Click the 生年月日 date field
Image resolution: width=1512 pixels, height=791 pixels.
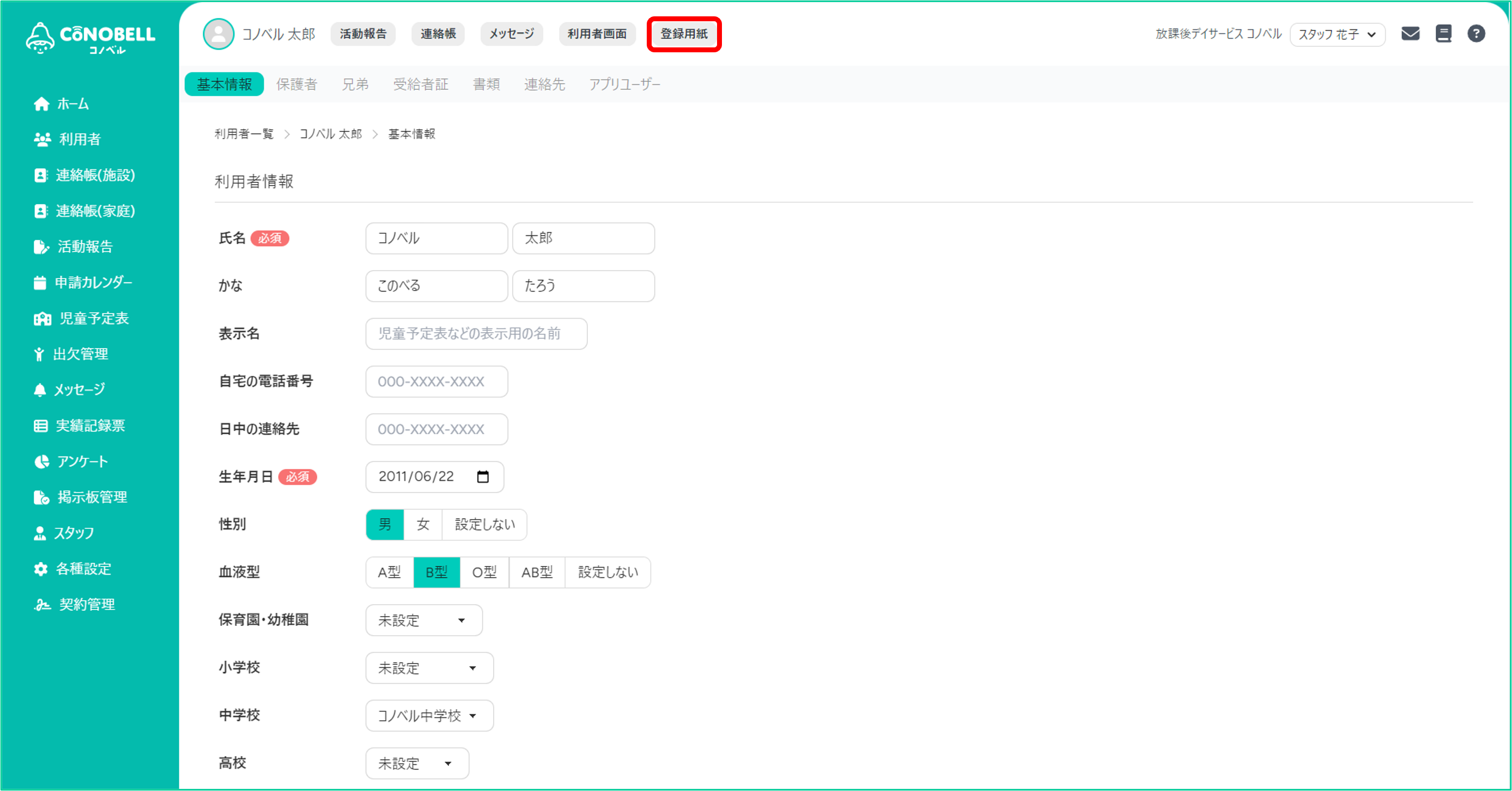point(434,477)
